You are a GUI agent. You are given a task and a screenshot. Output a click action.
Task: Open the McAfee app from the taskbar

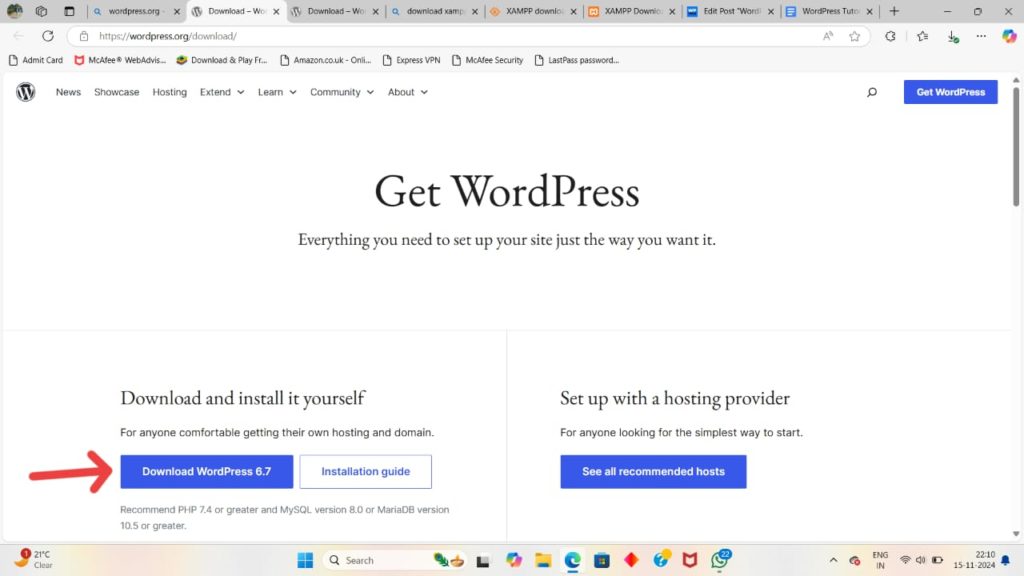(x=690, y=560)
